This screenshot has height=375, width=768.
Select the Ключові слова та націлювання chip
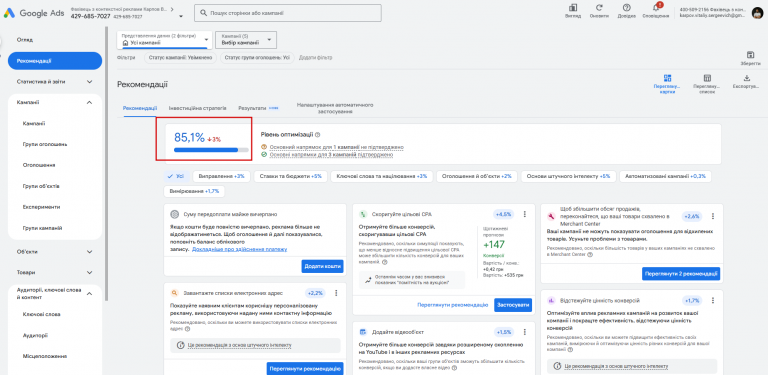[x=382, y=176]
